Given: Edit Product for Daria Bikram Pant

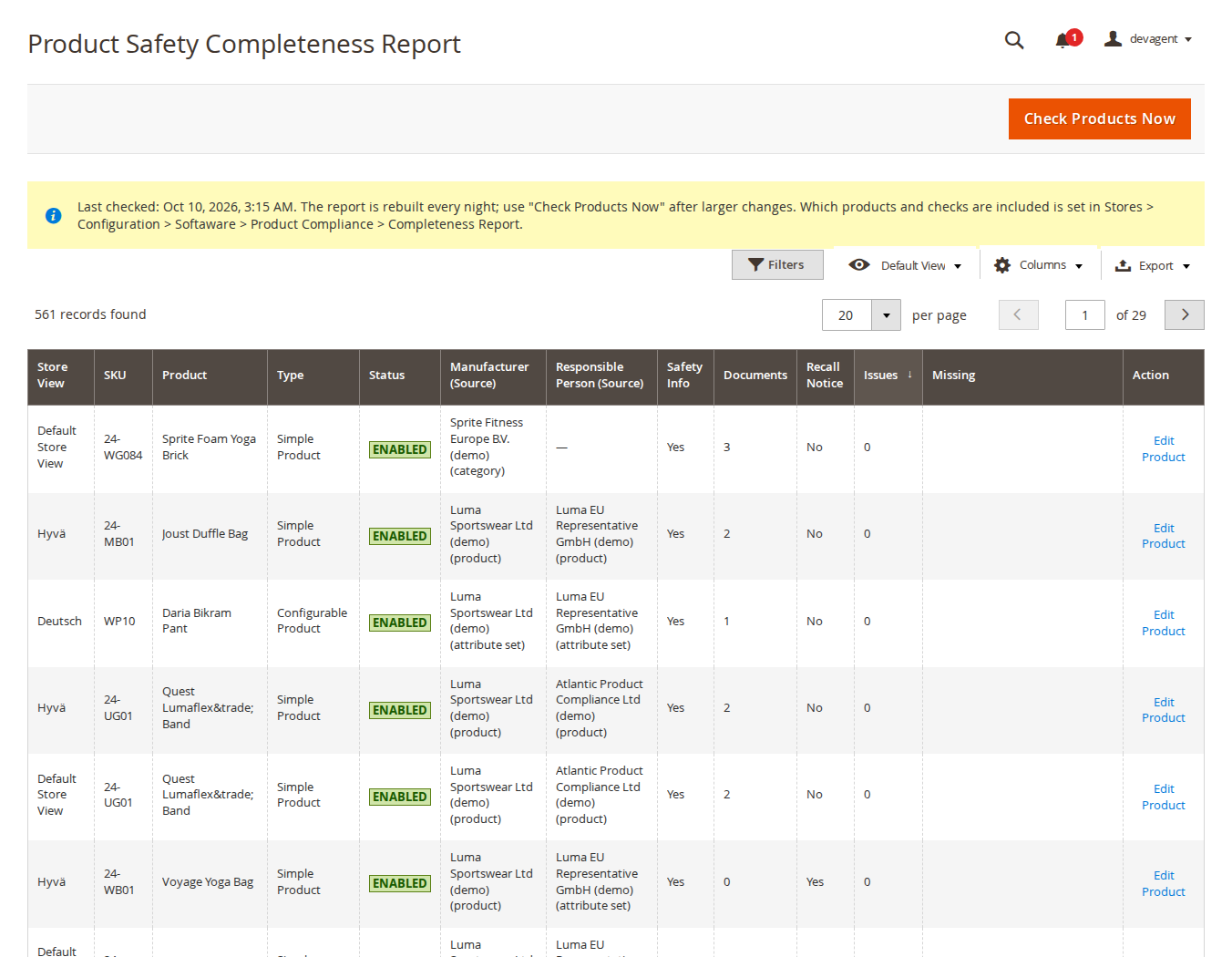Looking at the screenshot, I should tap(1164, 623).
